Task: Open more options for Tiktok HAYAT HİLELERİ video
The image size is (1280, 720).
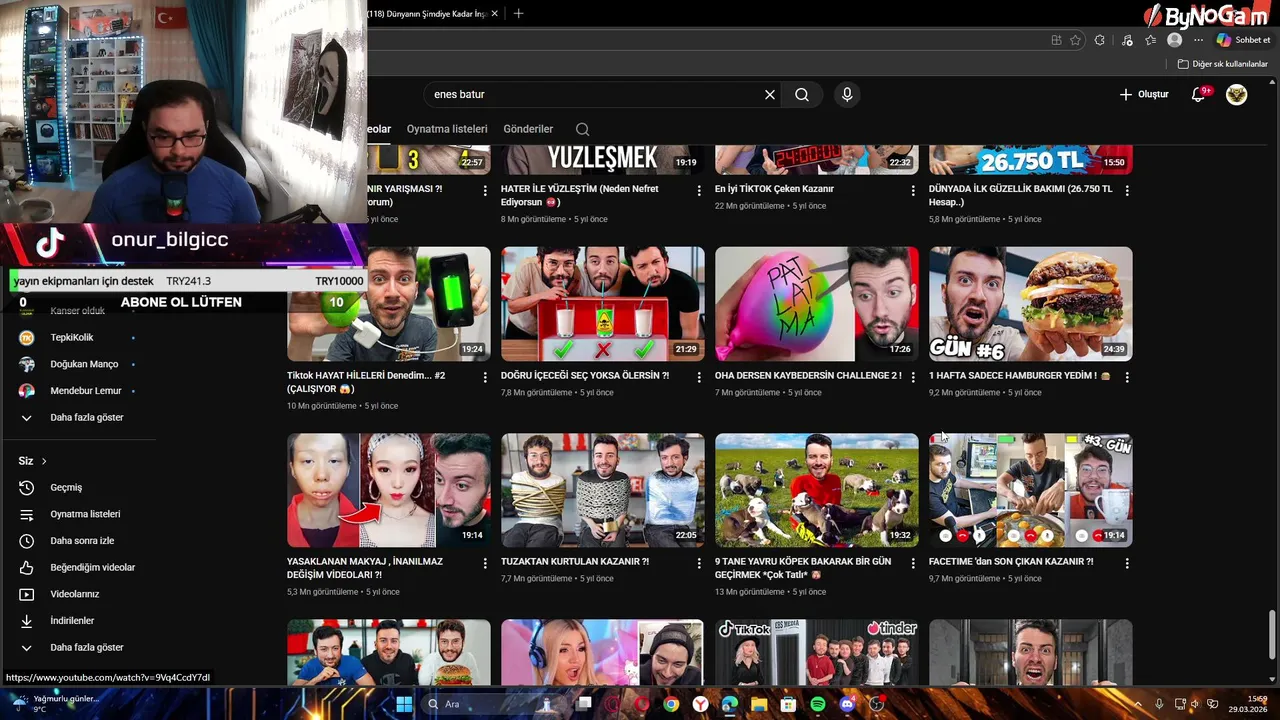Action: [x=485, y=377]
